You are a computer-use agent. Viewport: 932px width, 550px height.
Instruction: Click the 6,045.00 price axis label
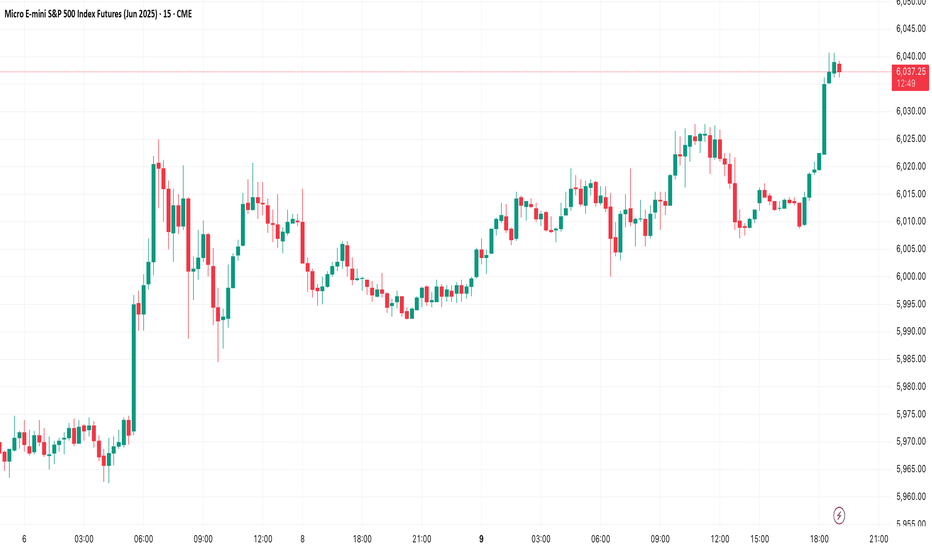coord(911,29)
